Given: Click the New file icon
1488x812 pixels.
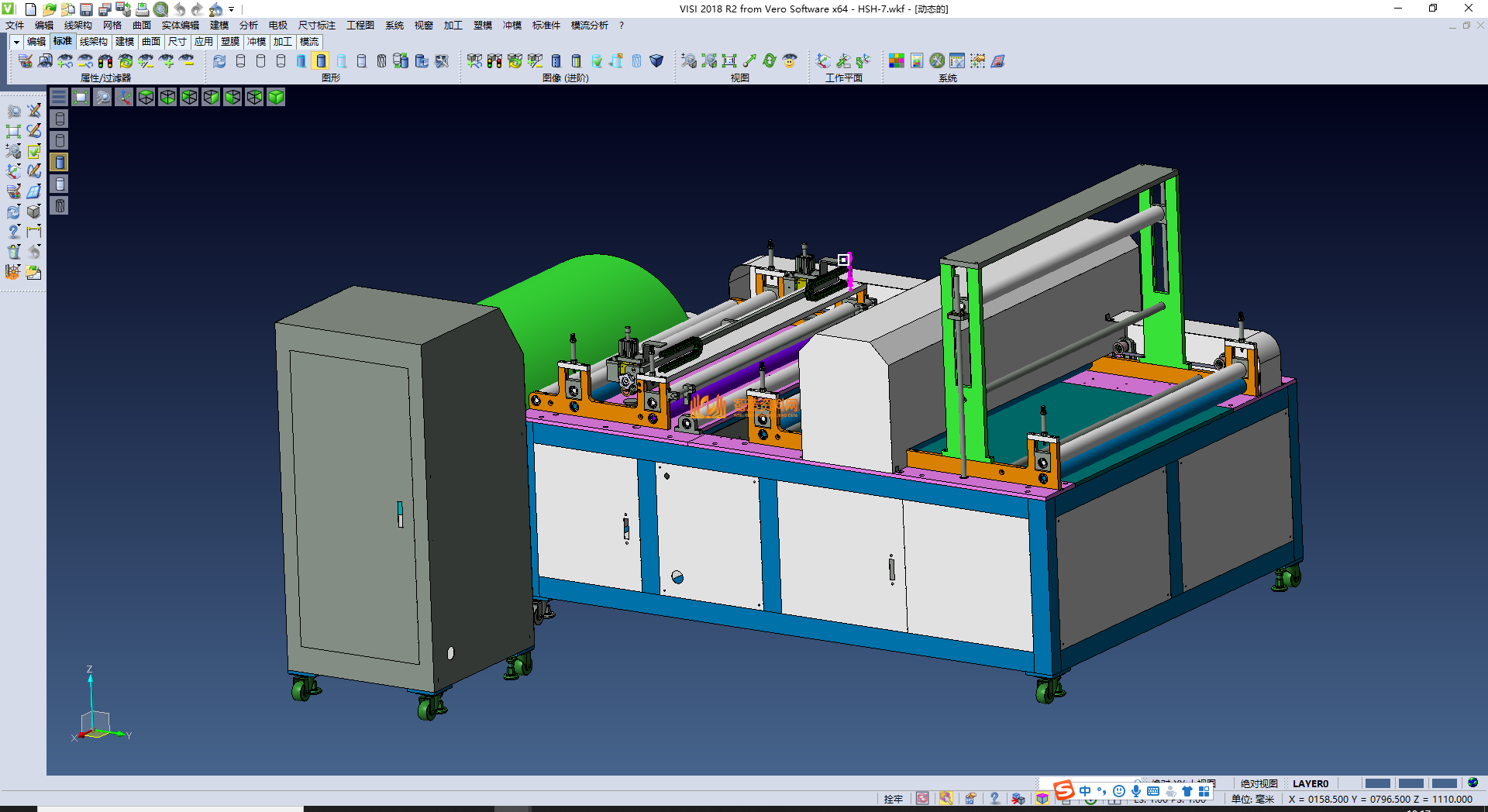Looking at the screenshot, I should click(x=31, y=9).
